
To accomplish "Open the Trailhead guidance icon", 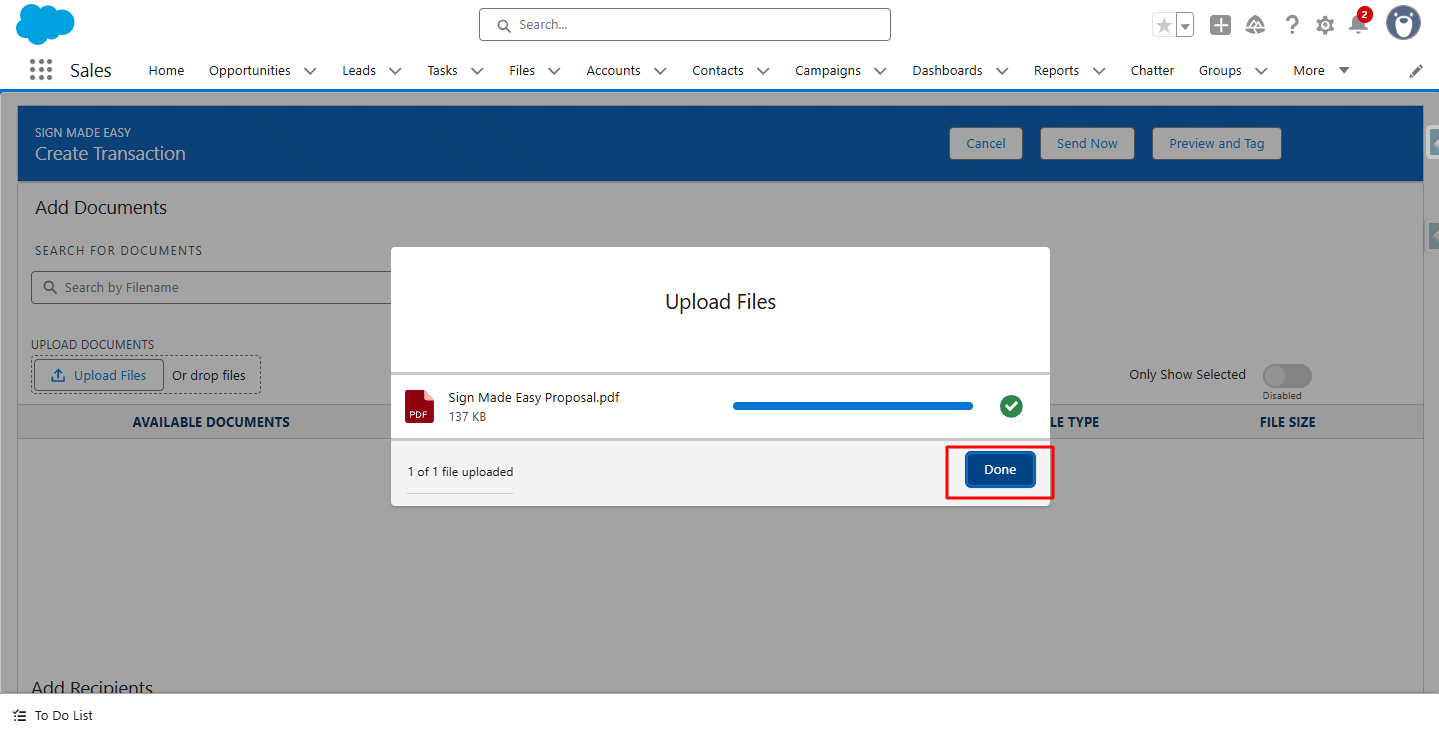I will pyautogui.click(x=1256, y=25).
